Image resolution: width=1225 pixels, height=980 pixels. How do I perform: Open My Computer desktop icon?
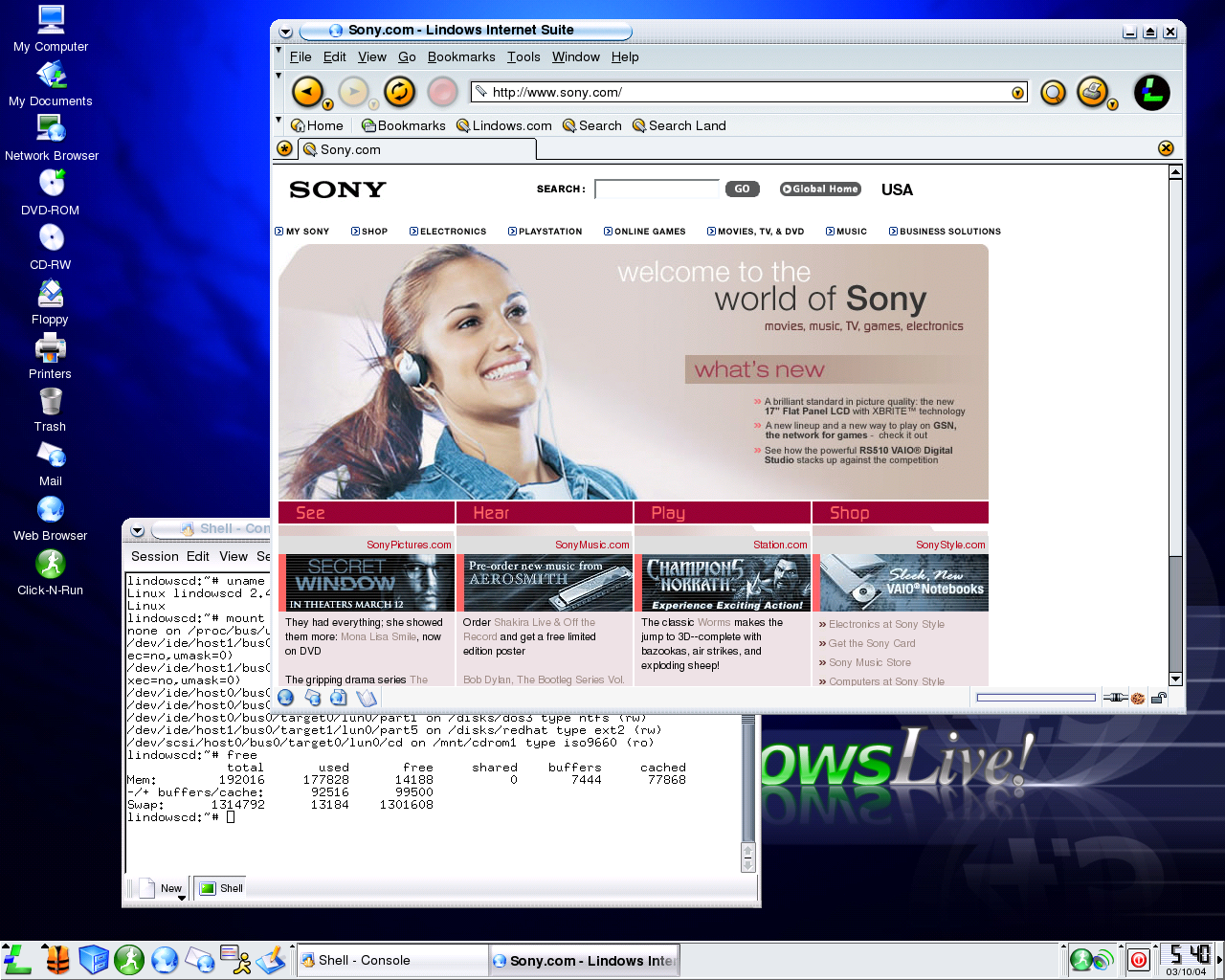(51, 29)
